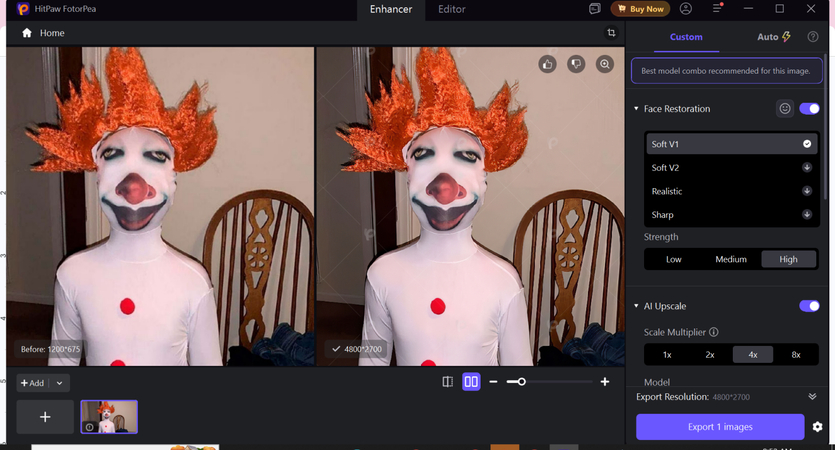This screenshot has height=450, width=835.
Task: Zoom in with the plus icon
Action: tap(605, 382)
